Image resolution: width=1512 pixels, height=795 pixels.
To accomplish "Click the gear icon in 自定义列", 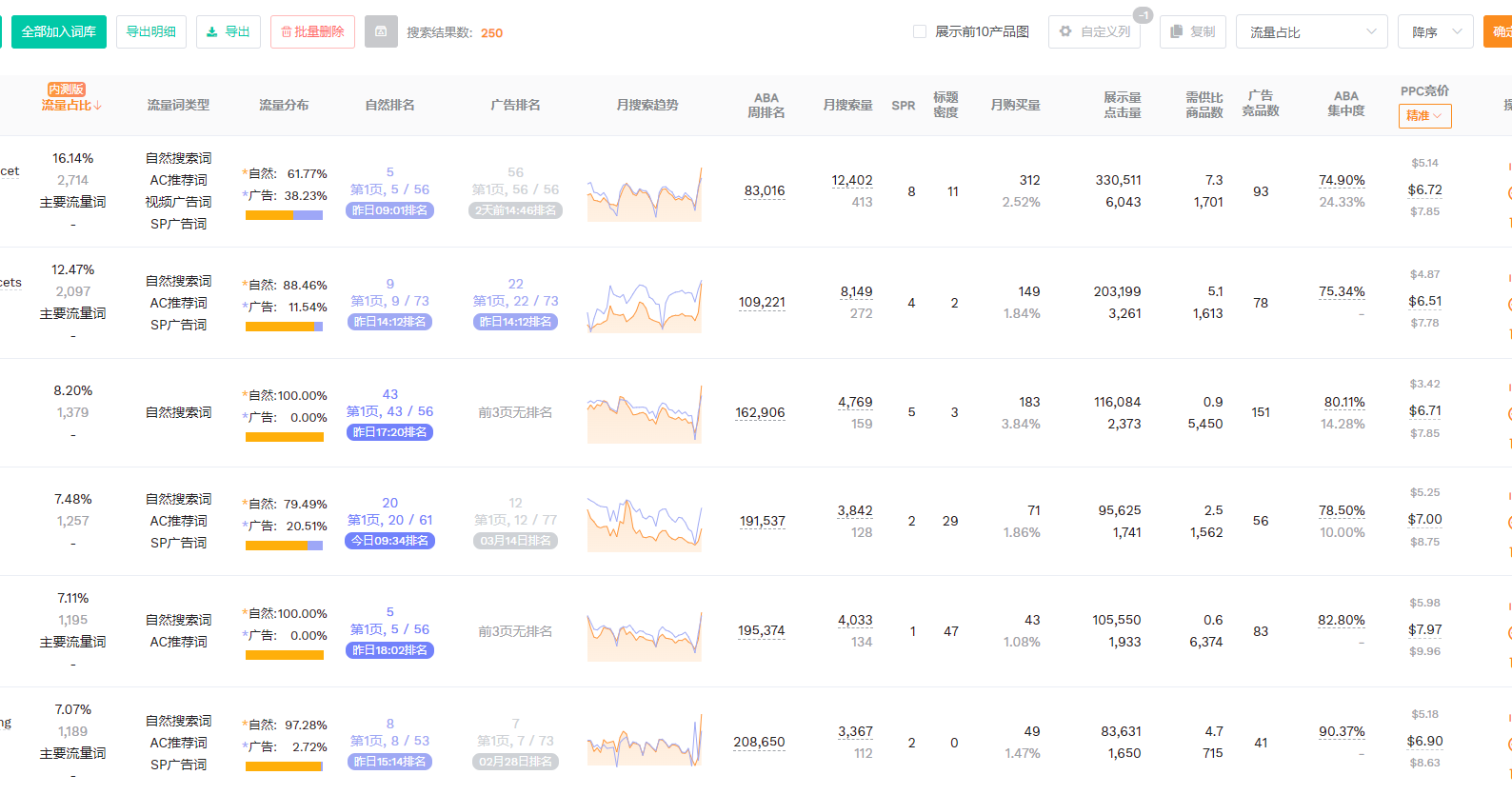I will point(1065,31).
